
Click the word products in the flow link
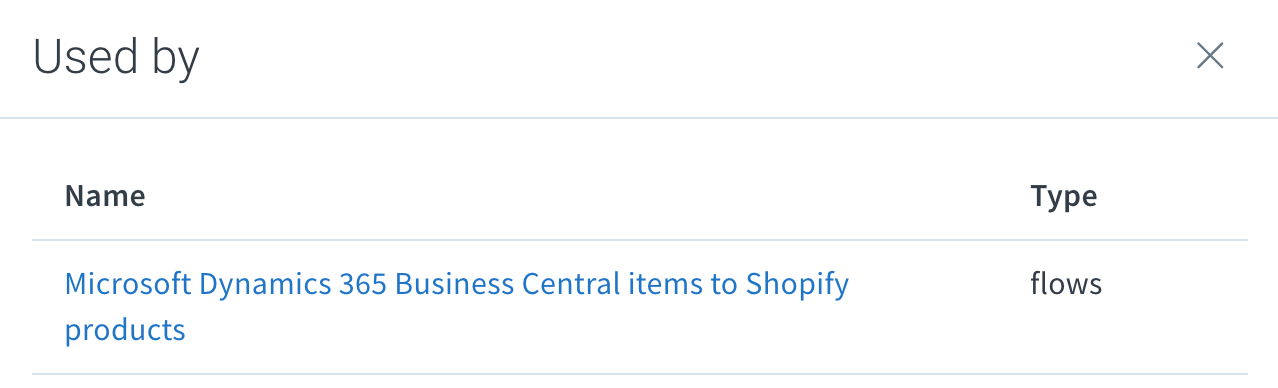(x=125, y=330)
